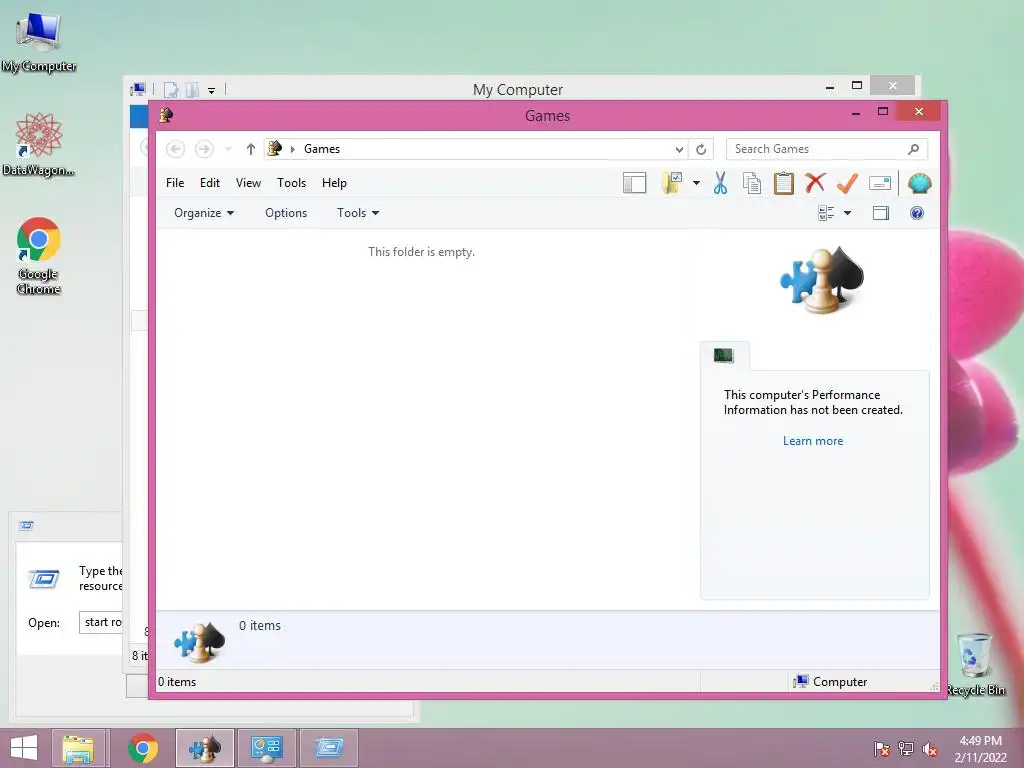This screenshot has width=1024, height=768.
Task: Open the DataWagon desktop shortcut
Action: coord(39,144)
